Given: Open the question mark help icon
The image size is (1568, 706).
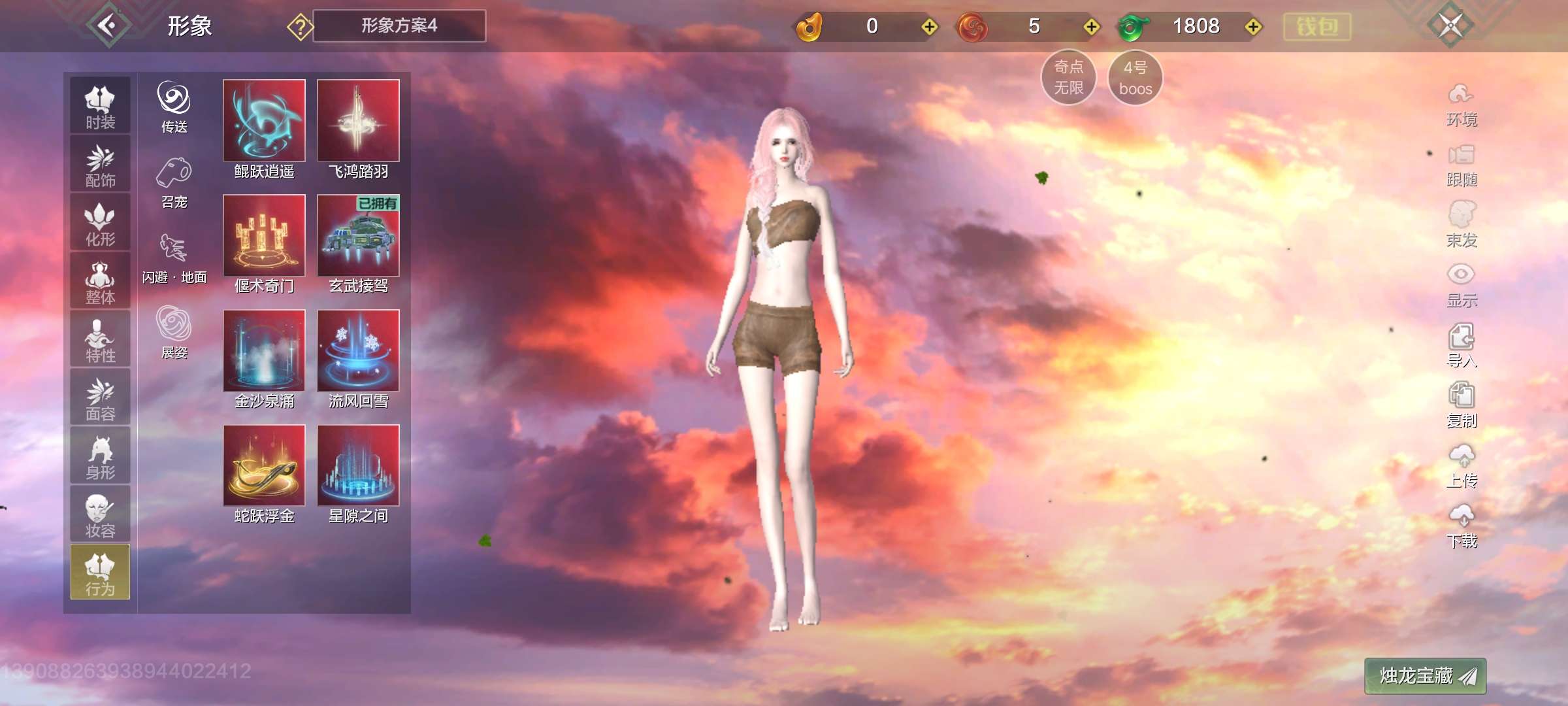Looking at the screenshot, I should coord(300,27).
